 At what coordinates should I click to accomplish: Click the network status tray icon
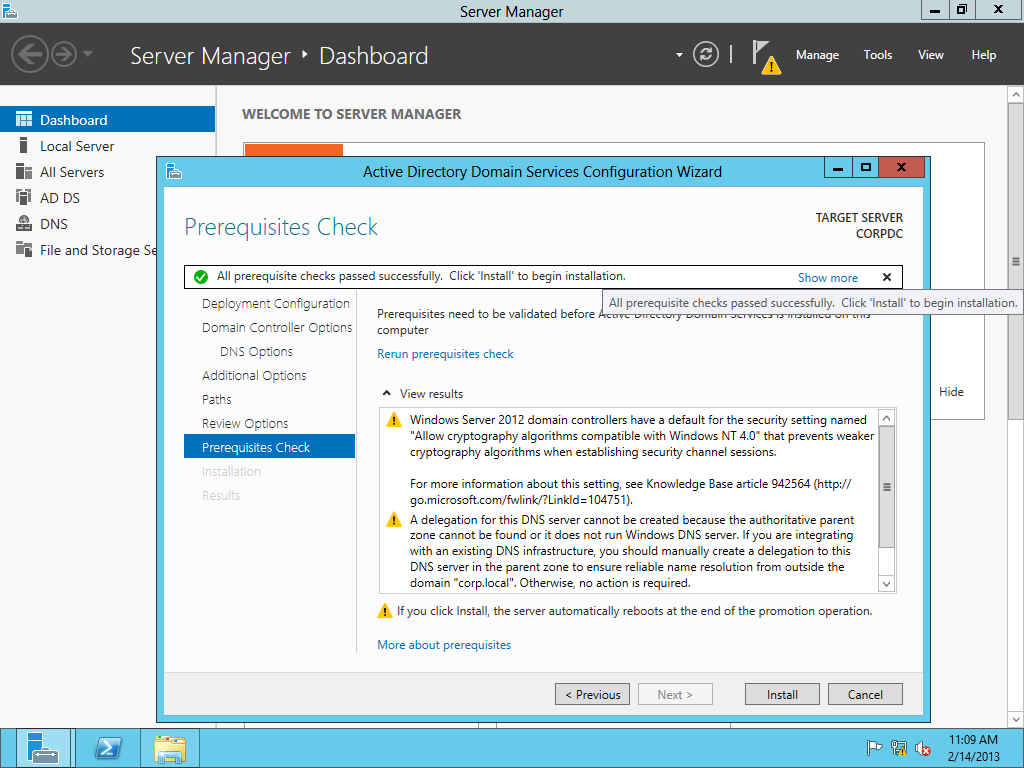click(x=899, y=748)
